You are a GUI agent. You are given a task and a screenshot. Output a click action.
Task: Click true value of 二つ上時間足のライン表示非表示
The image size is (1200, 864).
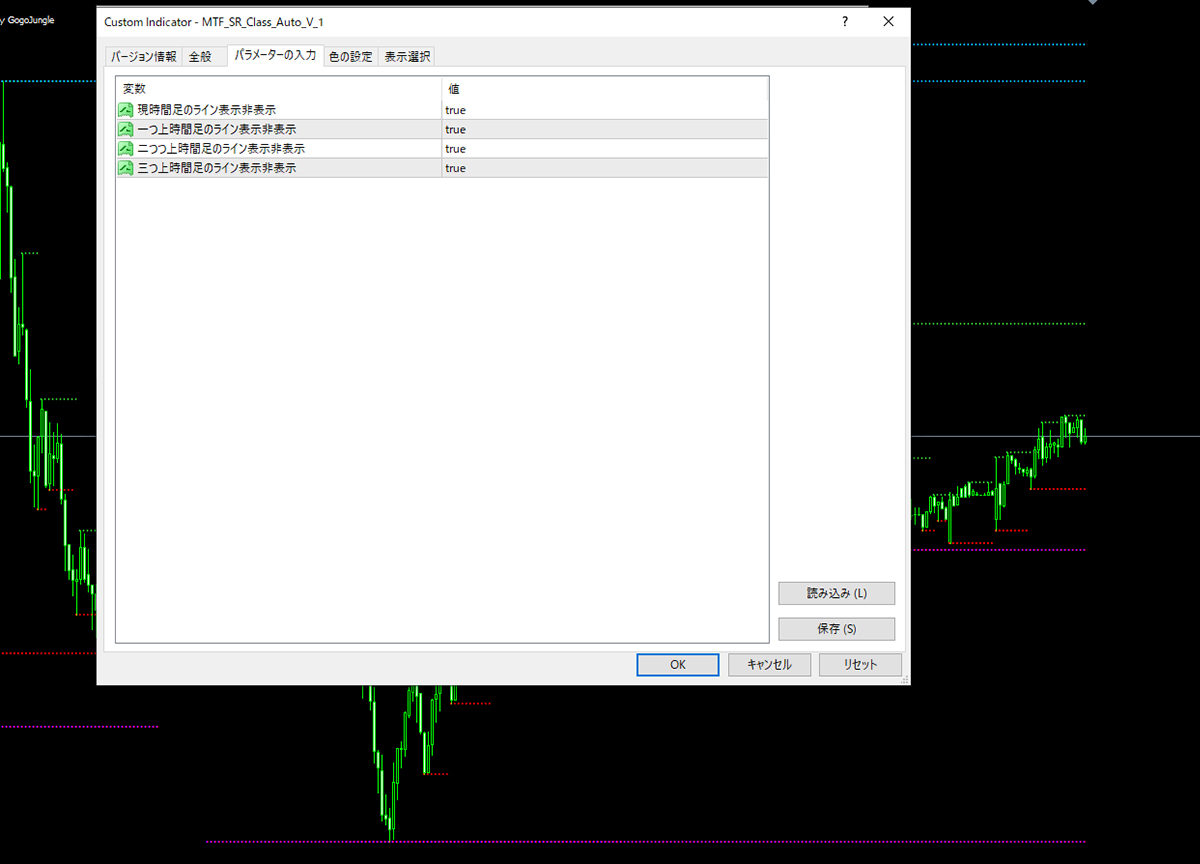pos(456,149)
